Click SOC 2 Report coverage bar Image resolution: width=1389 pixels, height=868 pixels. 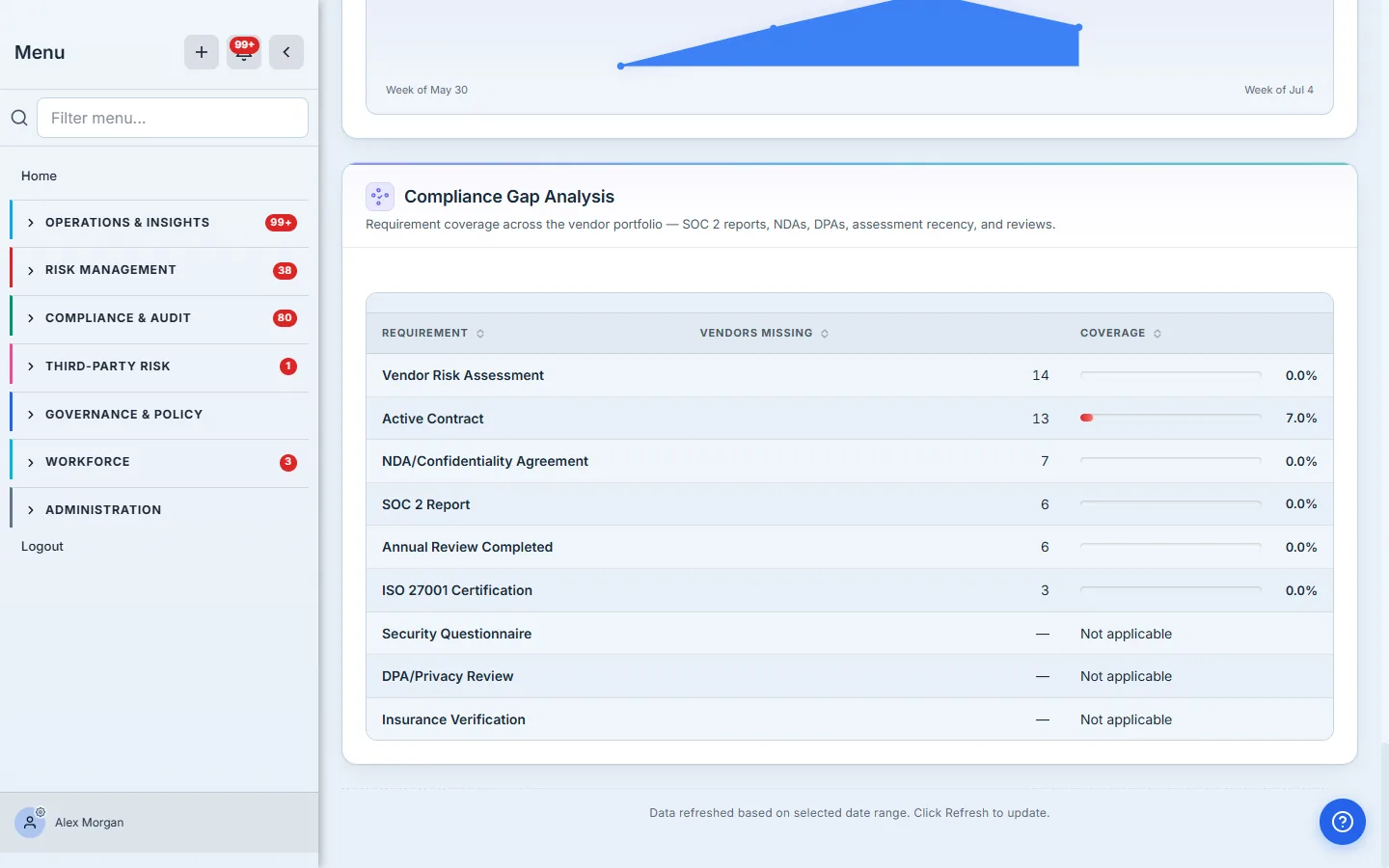coord(1171,504)
